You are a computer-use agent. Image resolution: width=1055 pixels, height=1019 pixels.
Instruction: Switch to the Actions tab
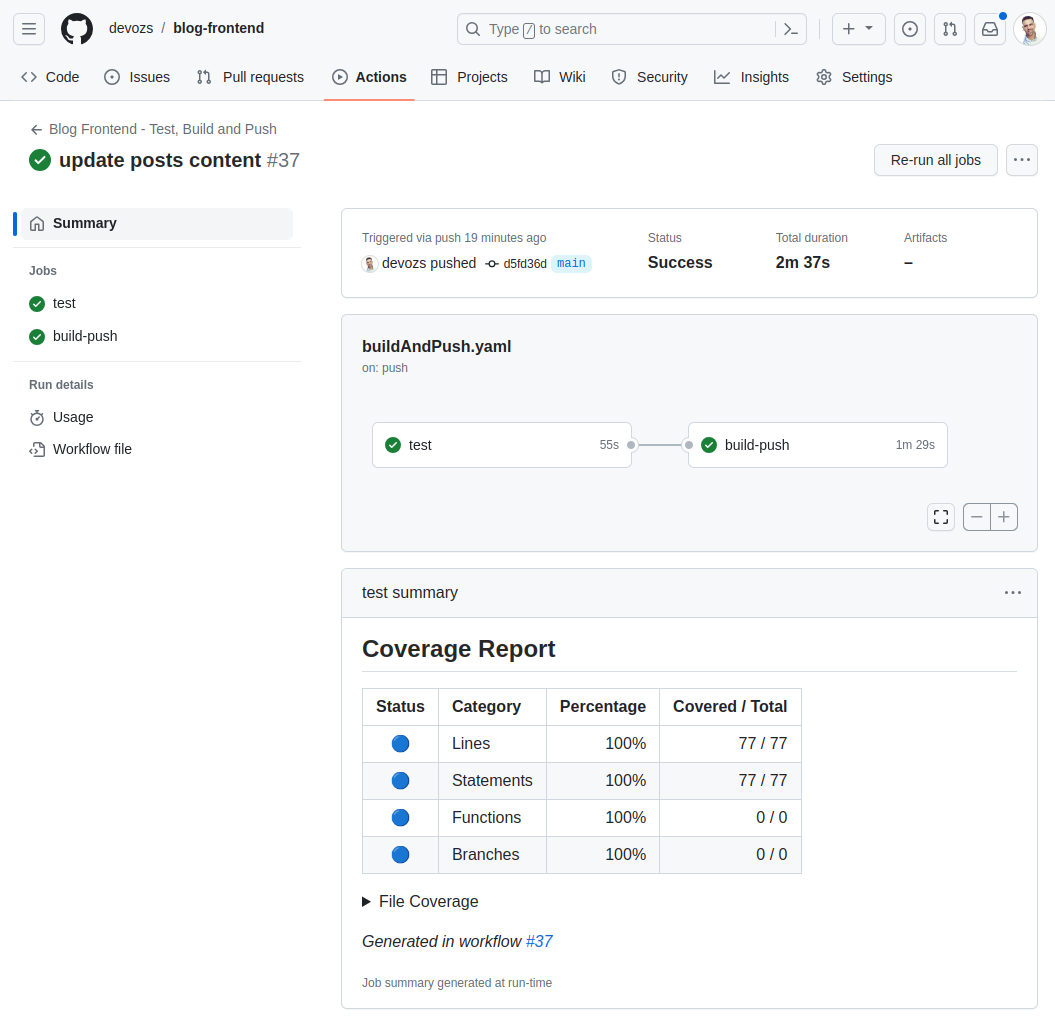tap(369, 77)
